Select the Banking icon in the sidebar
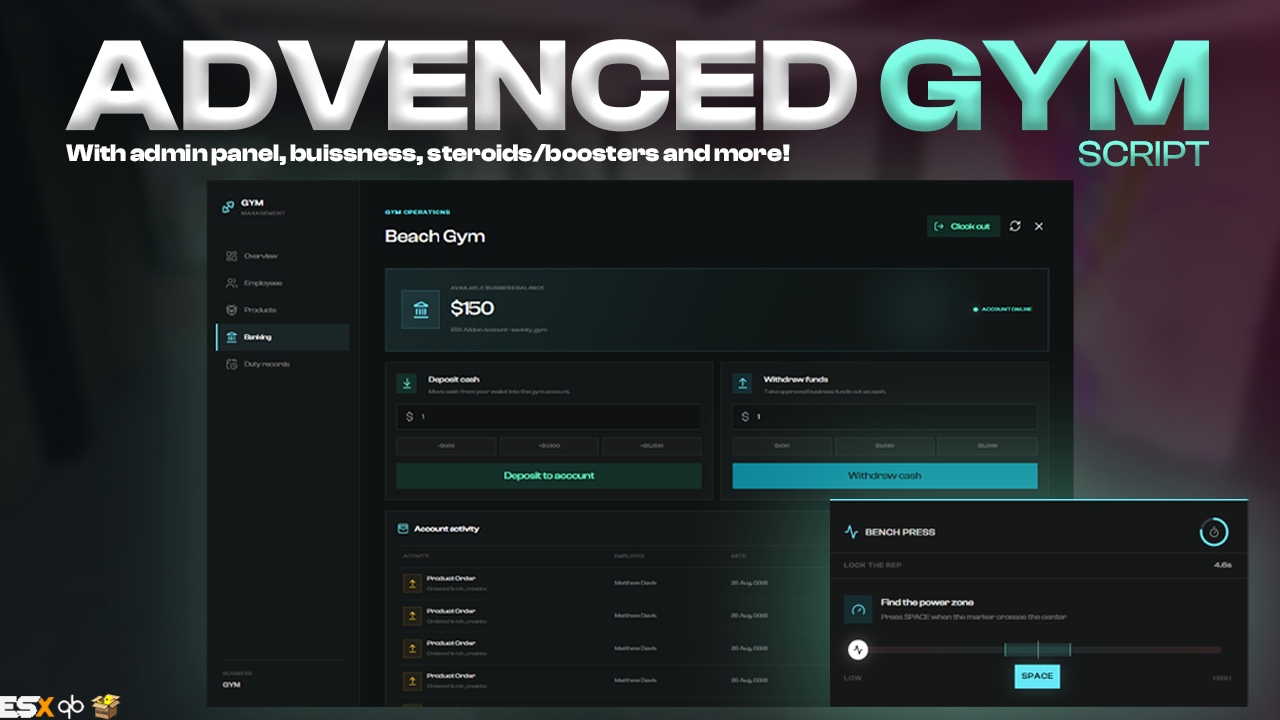This screenshot has height=720, width=1280. [x=231, y=337]
